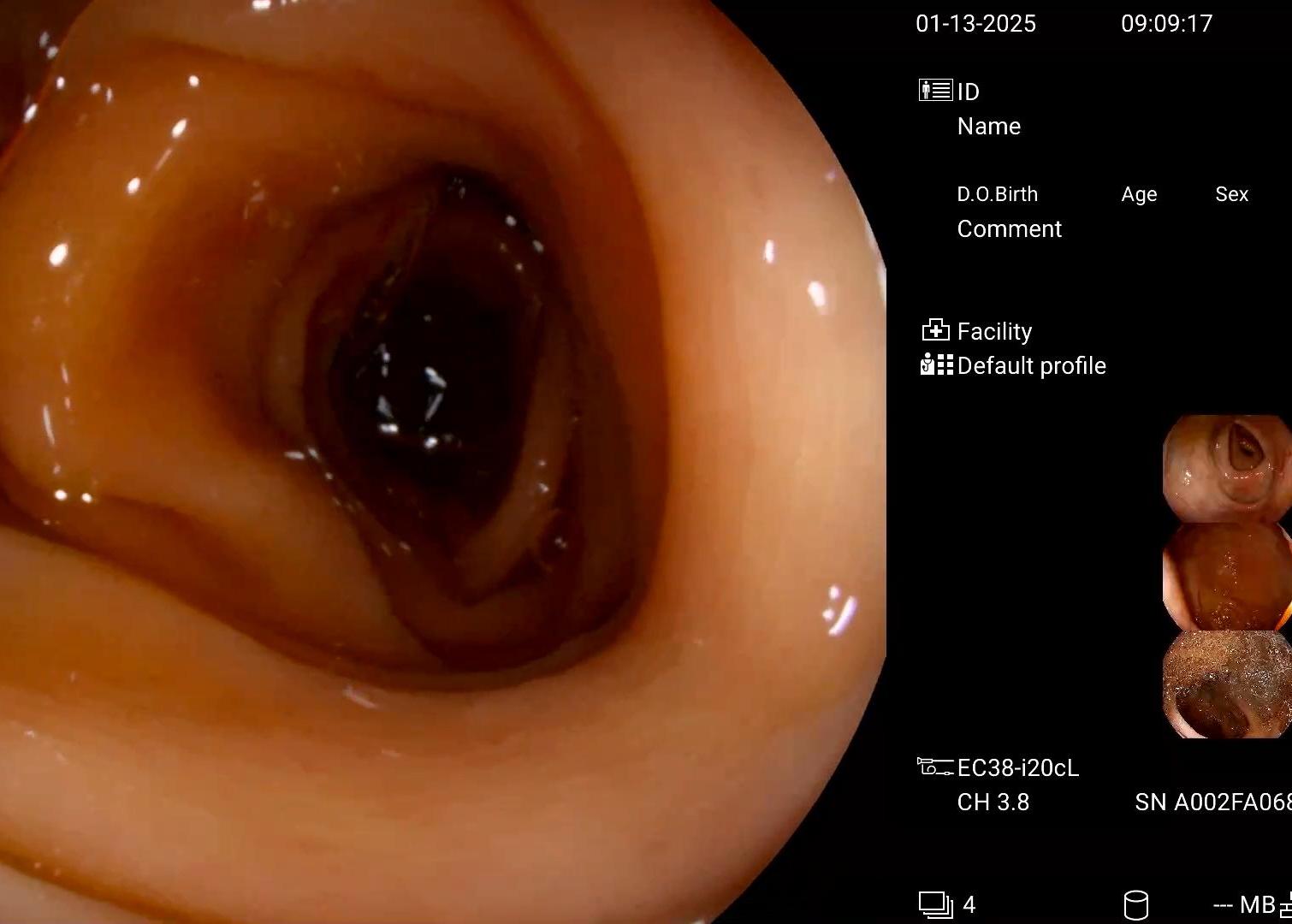Click the date 01-13-2025
This screenshot has height=924, width=1292.
[x=975, y=24]
